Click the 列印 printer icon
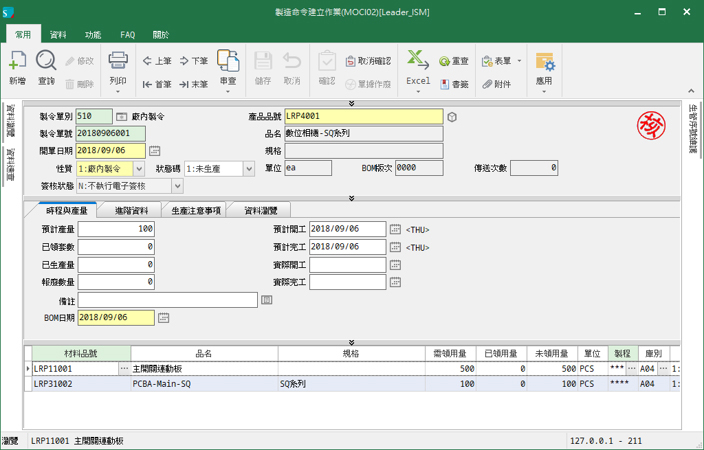The height and width of the screenshot is (450, 704). pyautogui.click(x=118, y=62)
